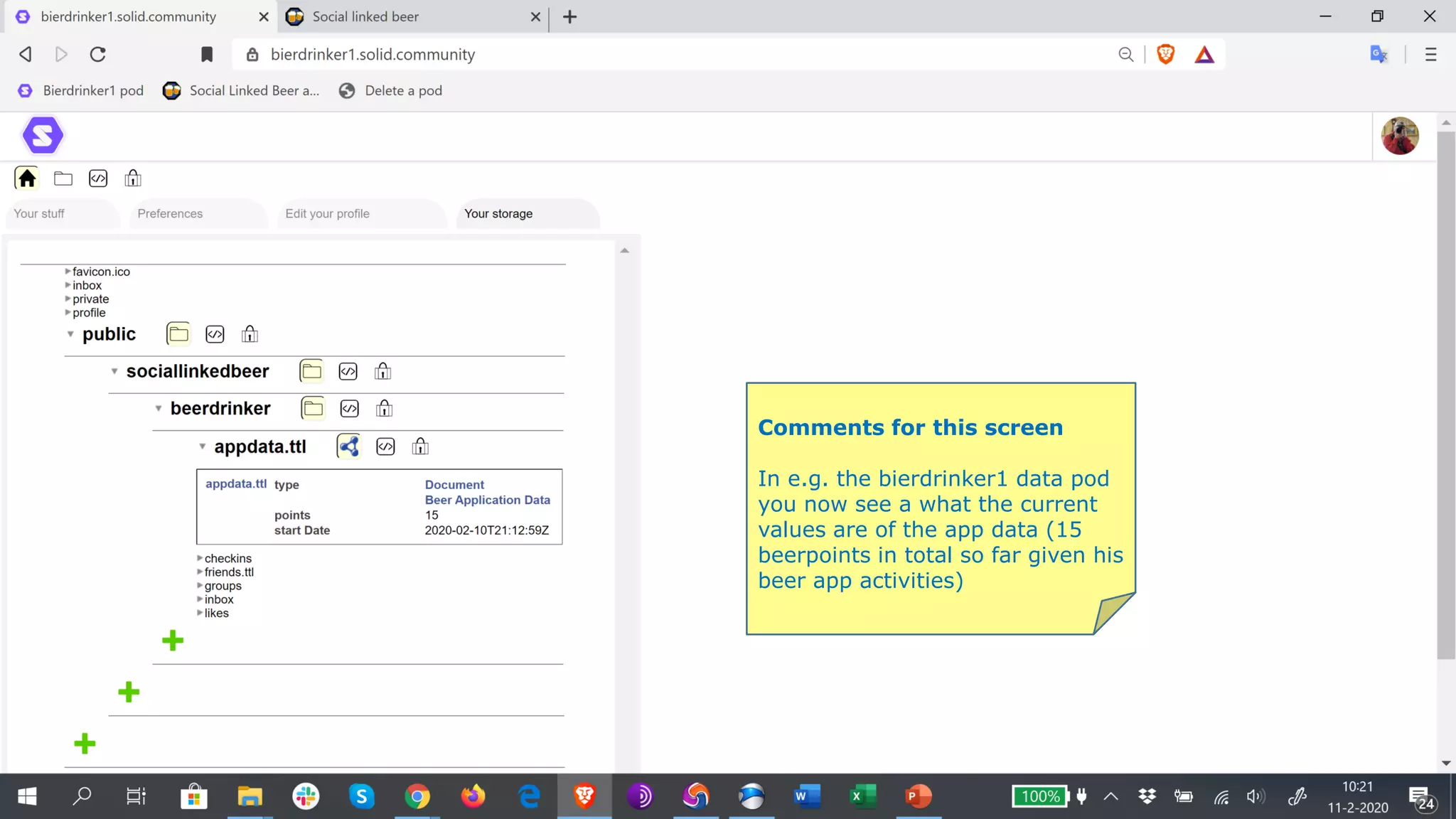Viewport: 1456px width, 819px height.
Task: Open Slack from taskbar
Action: point(306,796)
